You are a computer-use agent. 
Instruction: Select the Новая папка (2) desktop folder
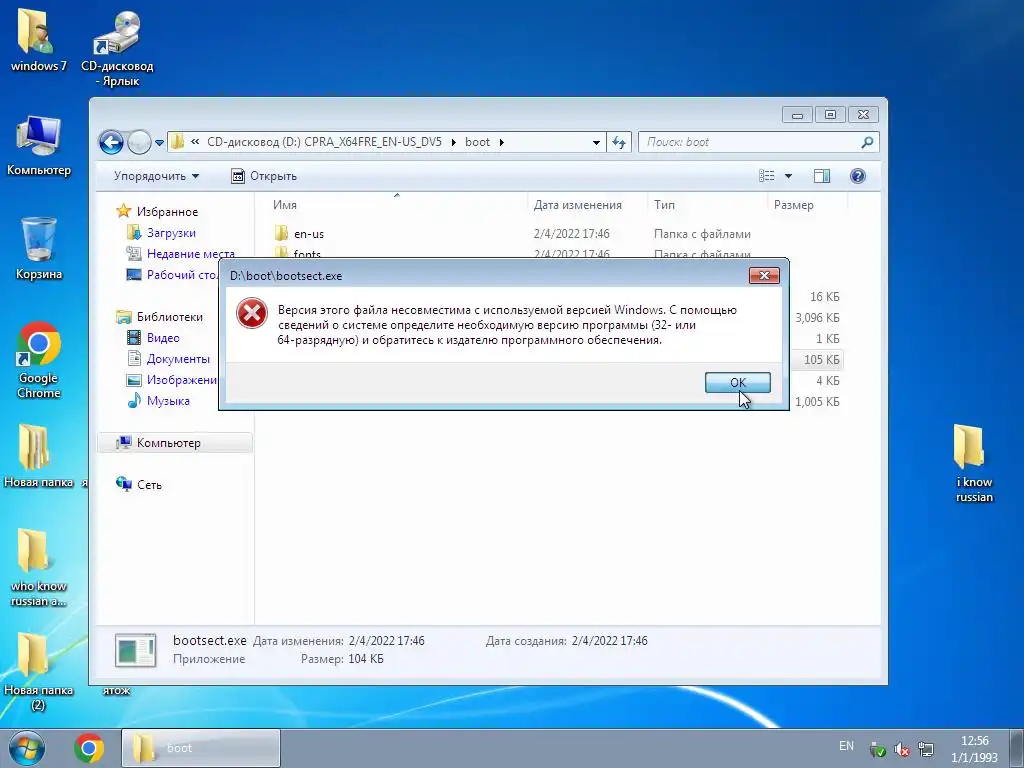(38, 671)
